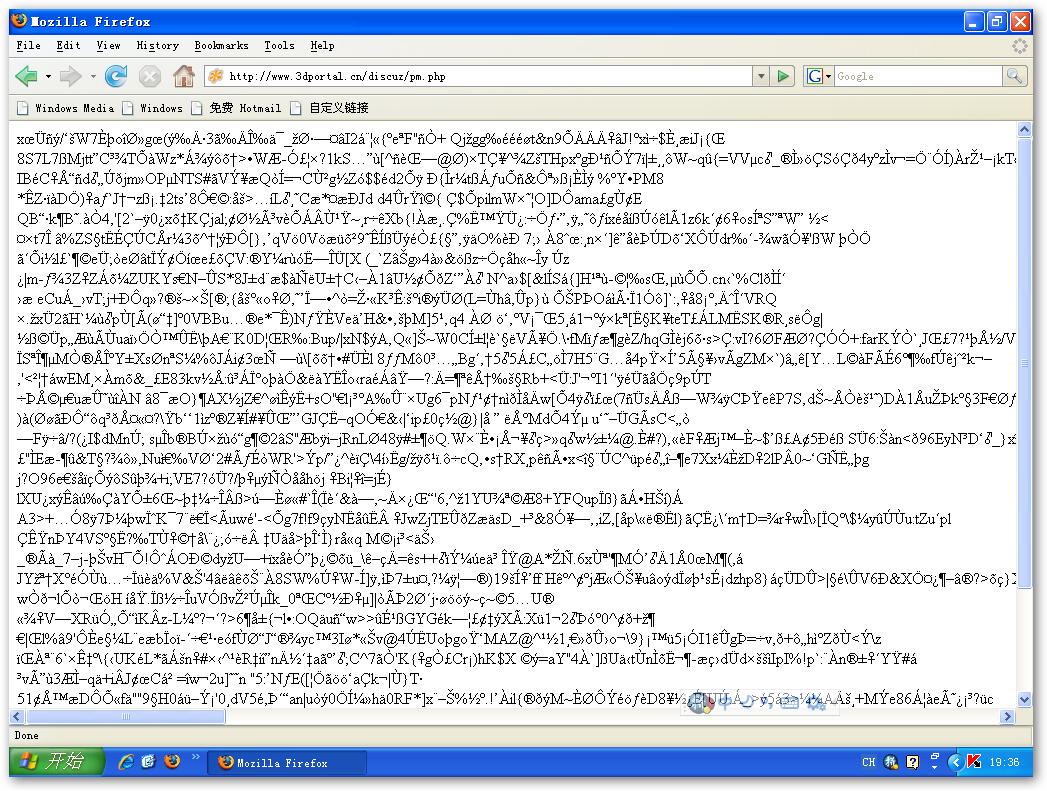This screenshot has width=1047, height=791.
Task: Go to the Home page
Action: 184,76
